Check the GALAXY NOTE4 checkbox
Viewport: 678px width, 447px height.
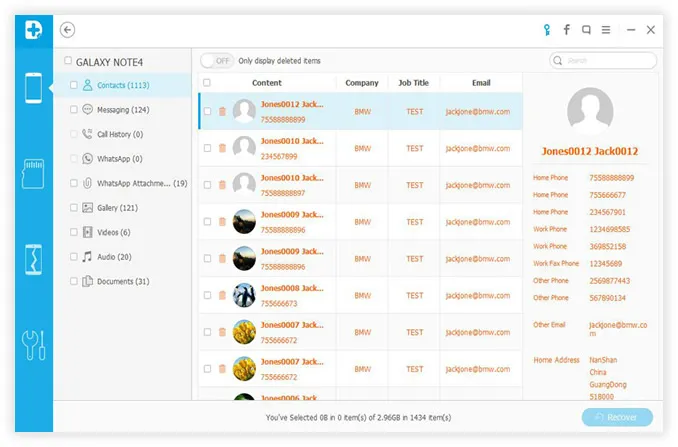pos(68,61)
